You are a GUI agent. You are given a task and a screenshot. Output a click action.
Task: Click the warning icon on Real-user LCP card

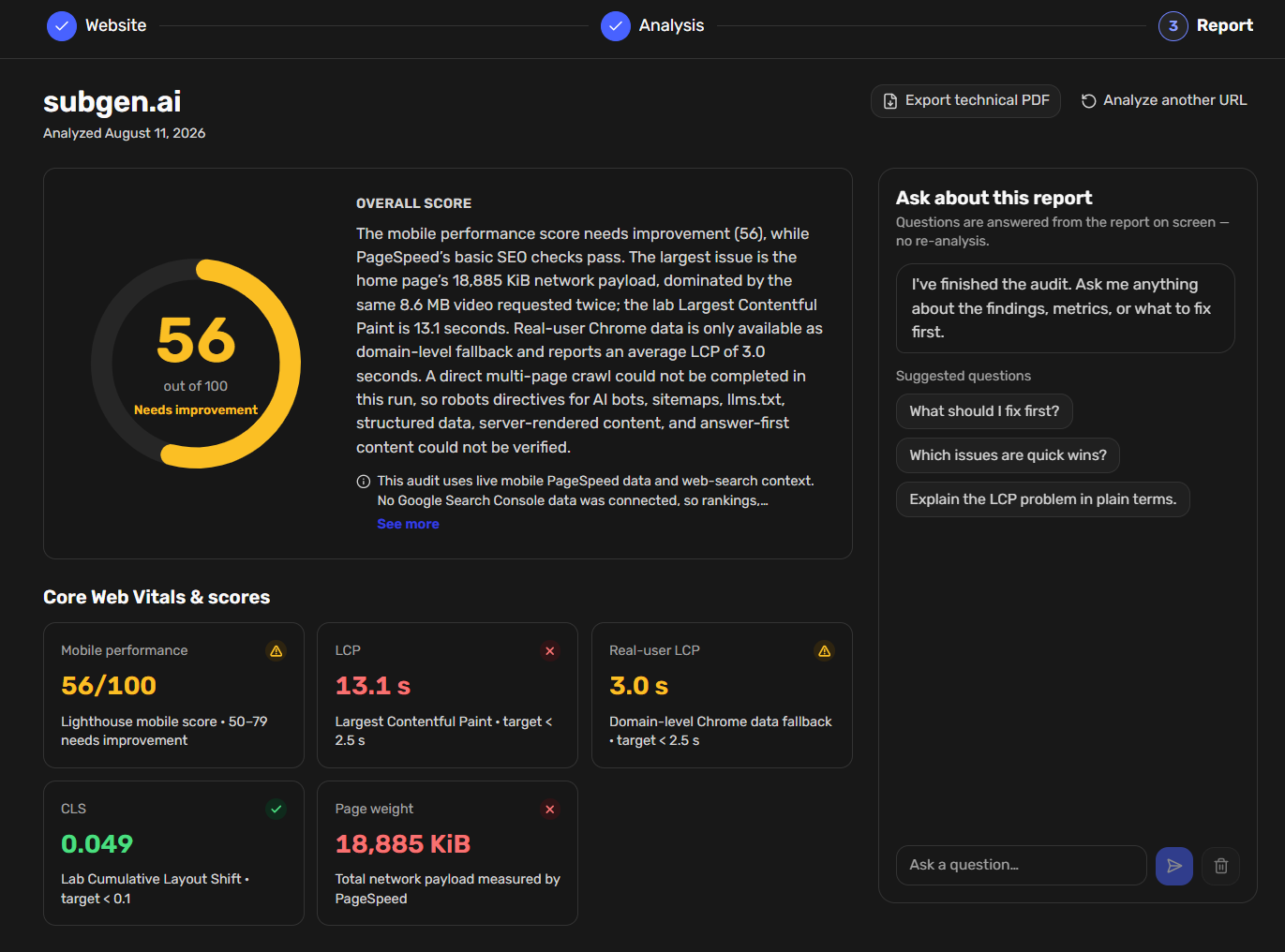[825, 651]
